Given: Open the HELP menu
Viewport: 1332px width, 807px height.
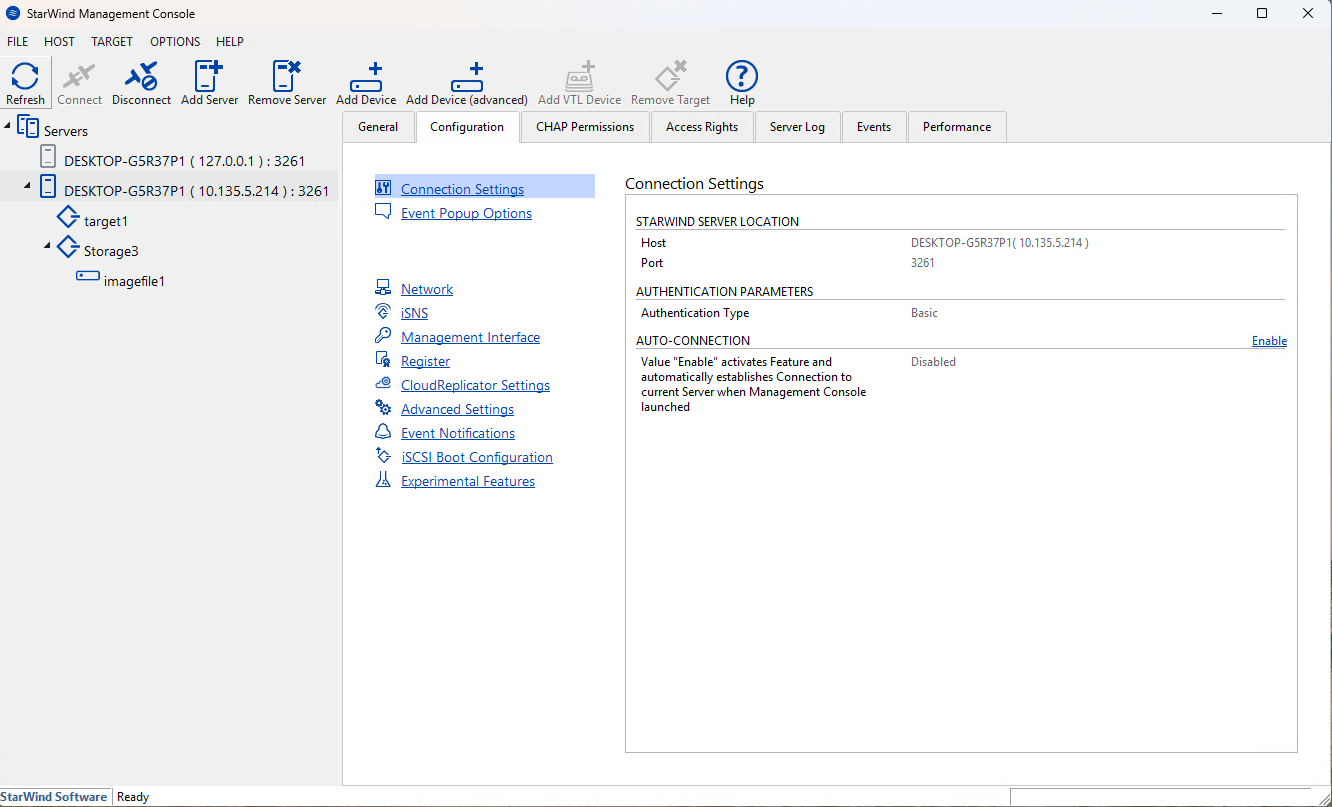Looking at the screenshot, I should pos(230,42).
